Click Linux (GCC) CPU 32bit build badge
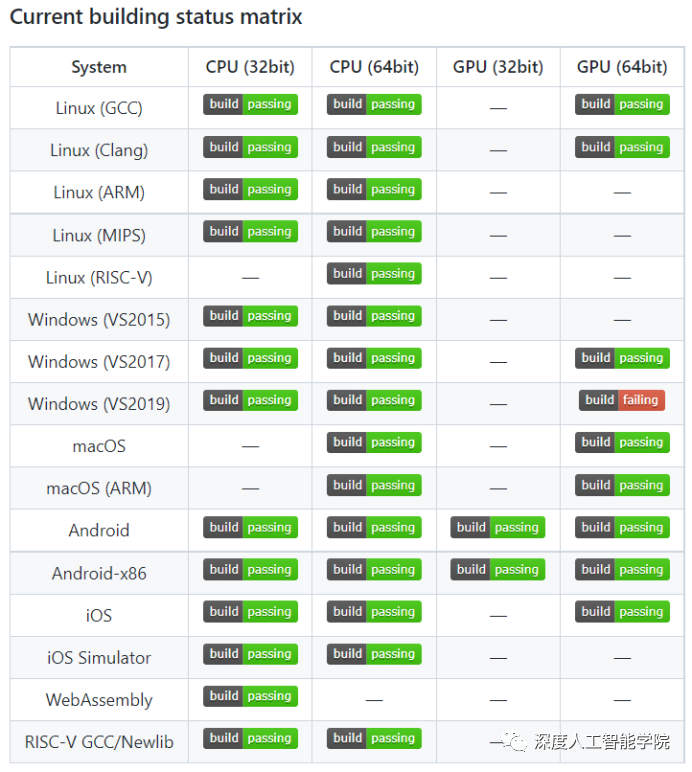This screenshot has height=772, width=692. [x=250, y=104]
